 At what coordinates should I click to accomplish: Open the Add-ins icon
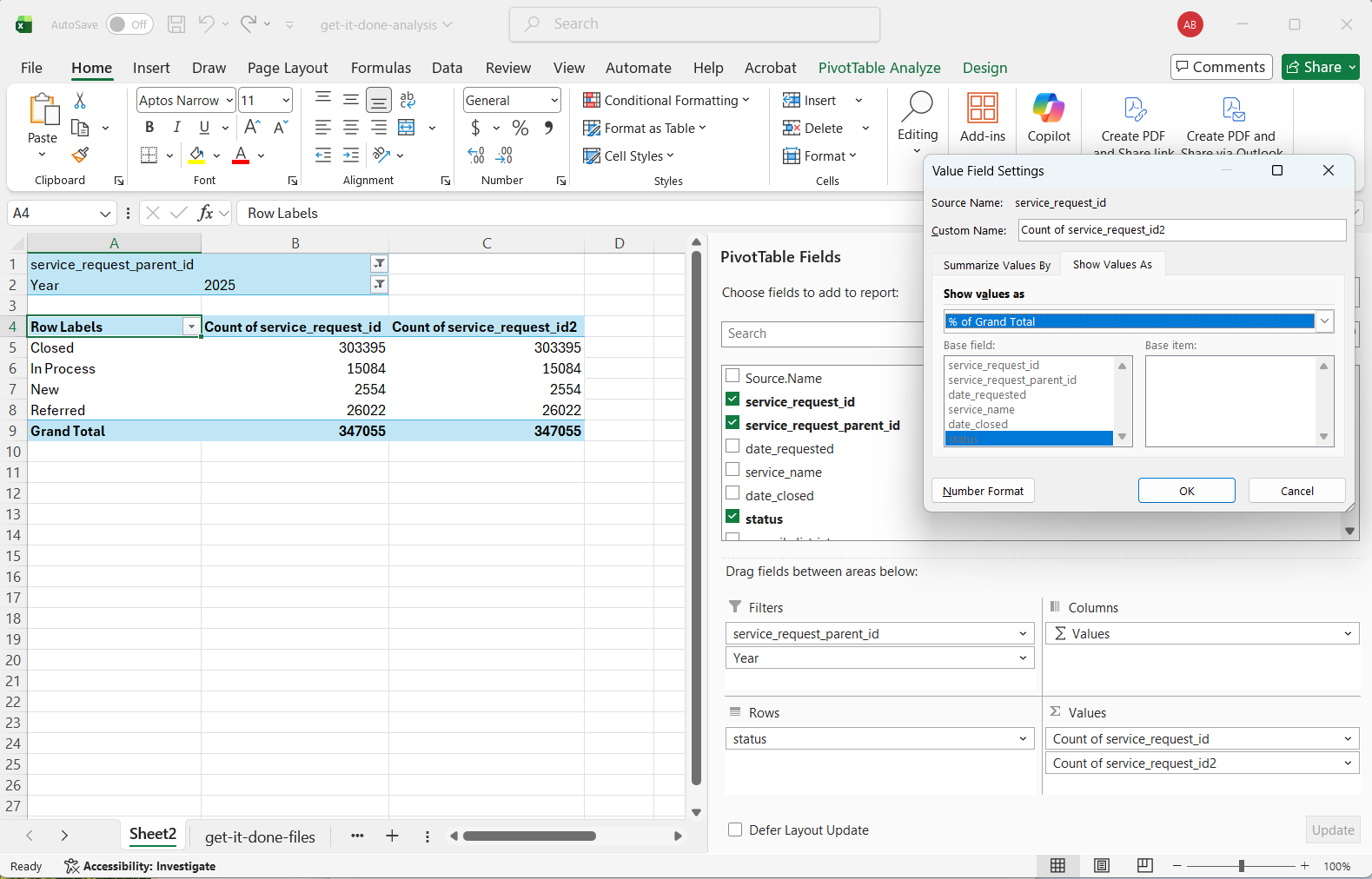coord(983,109)
